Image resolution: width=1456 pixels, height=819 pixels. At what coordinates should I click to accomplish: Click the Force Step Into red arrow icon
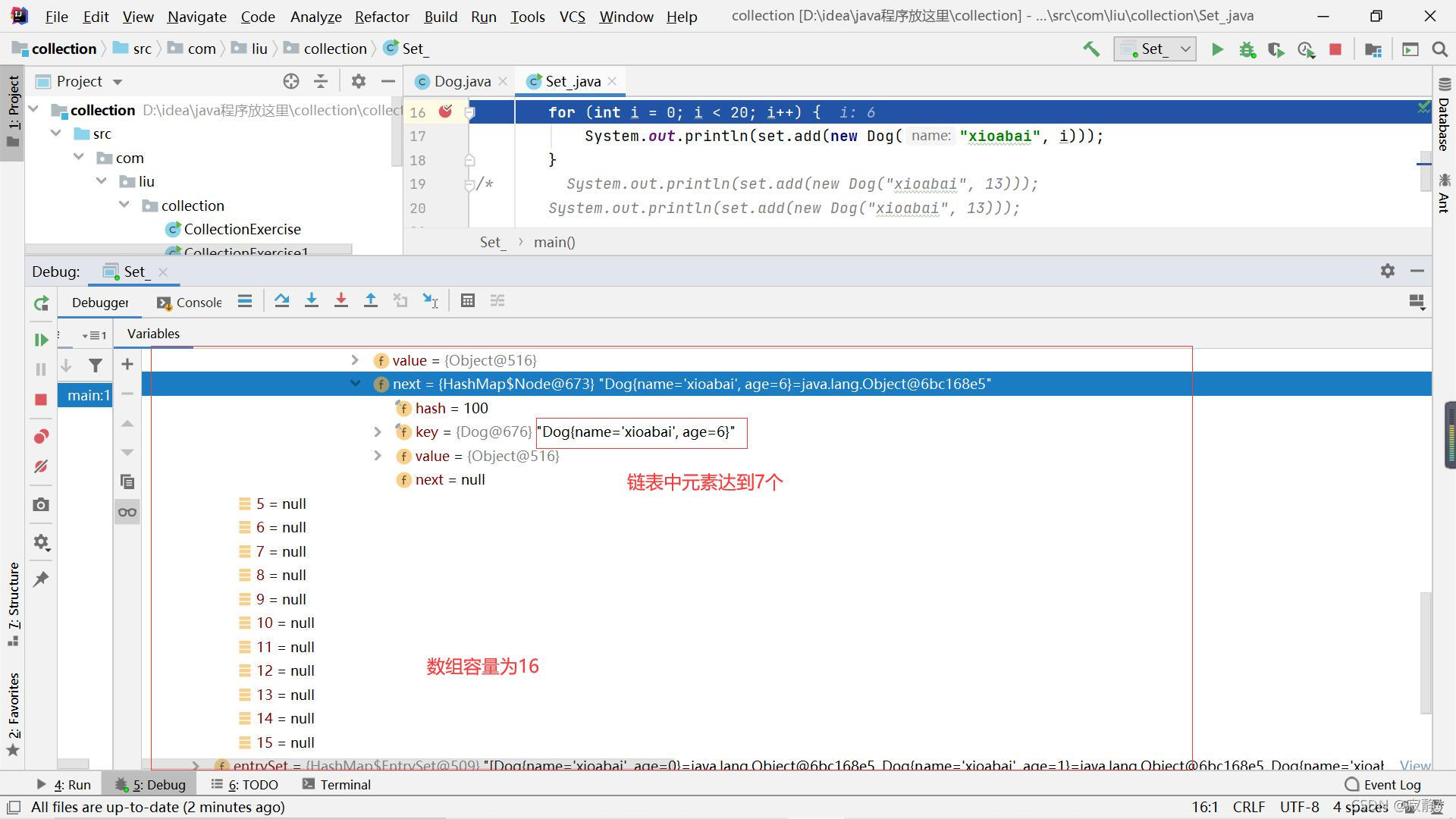click(x=340, y=301)
